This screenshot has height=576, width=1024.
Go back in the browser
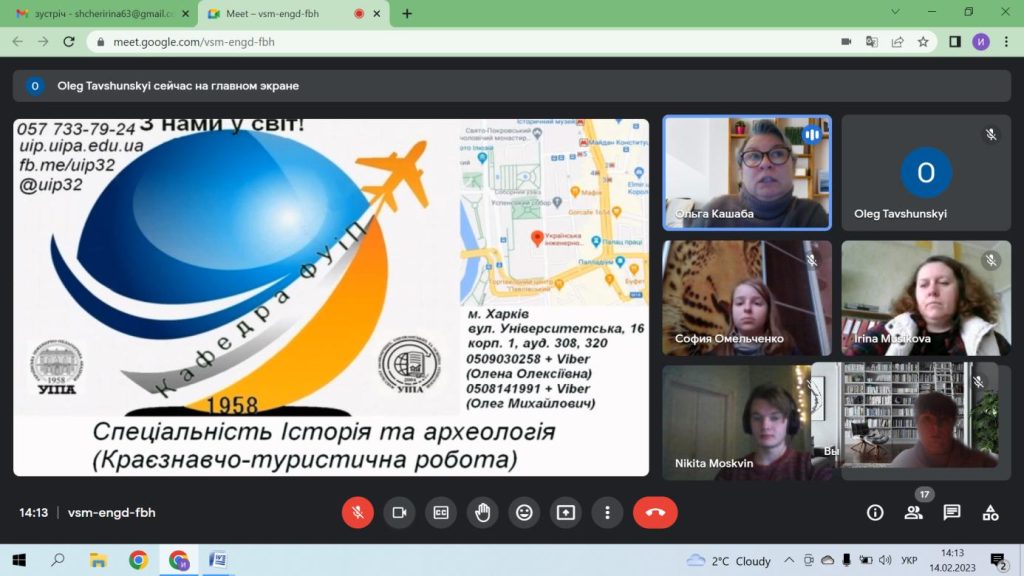click(18, 42)
